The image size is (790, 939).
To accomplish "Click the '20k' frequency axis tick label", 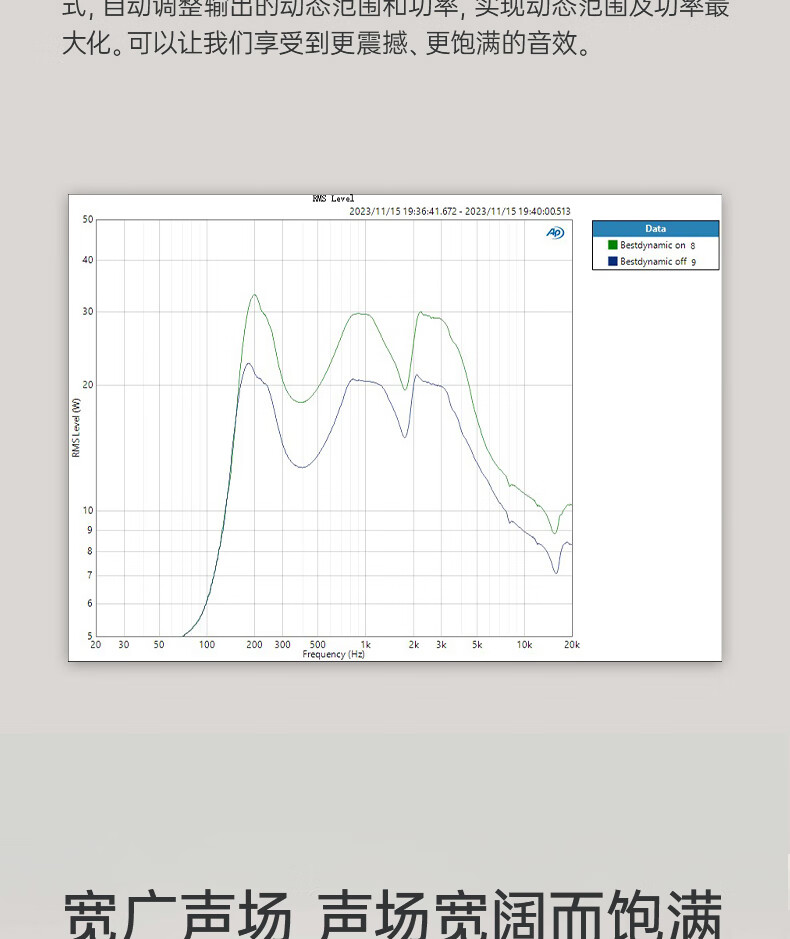I will click(x=571, y=644).
